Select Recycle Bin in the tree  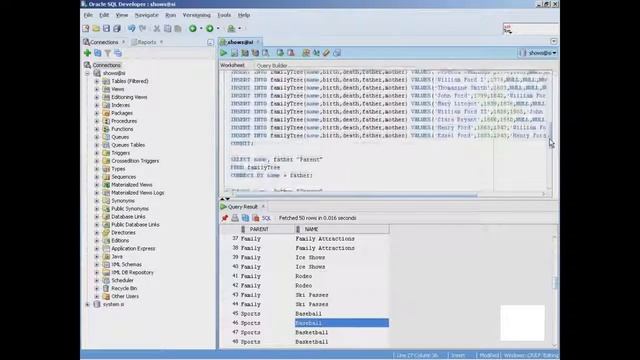coord(124,289)
